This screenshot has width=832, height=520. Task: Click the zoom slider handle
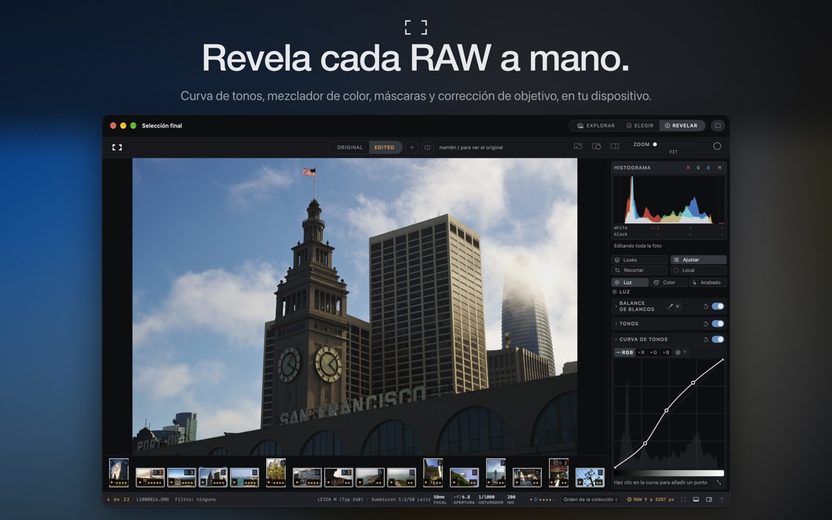(x=655, y=144)
